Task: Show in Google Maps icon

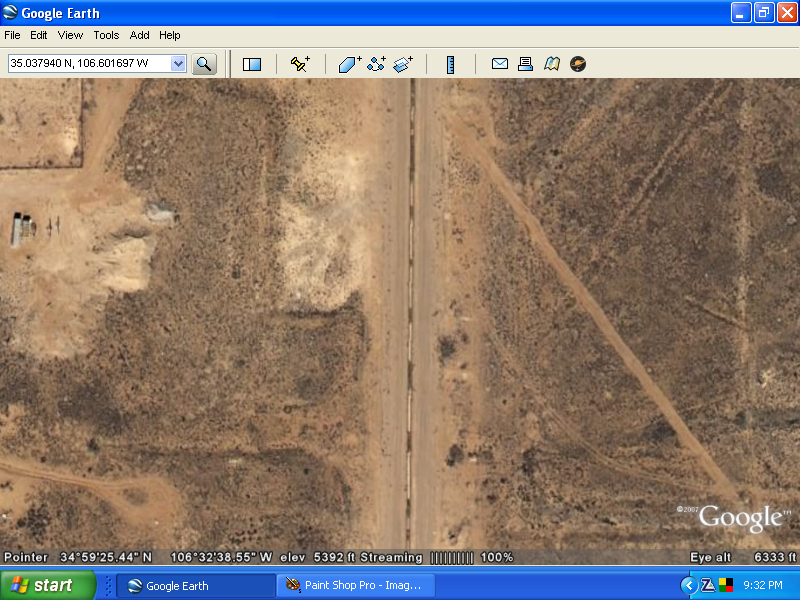Action: 552,64
